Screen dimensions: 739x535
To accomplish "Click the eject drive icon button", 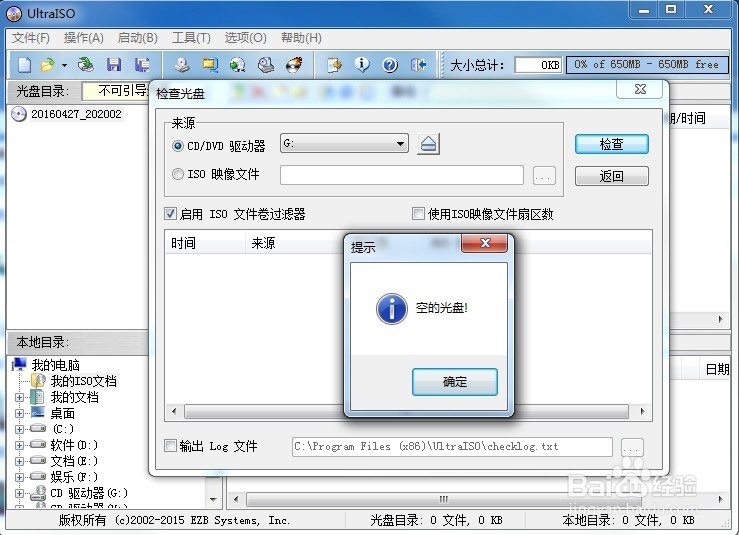I will click(428, 144).
